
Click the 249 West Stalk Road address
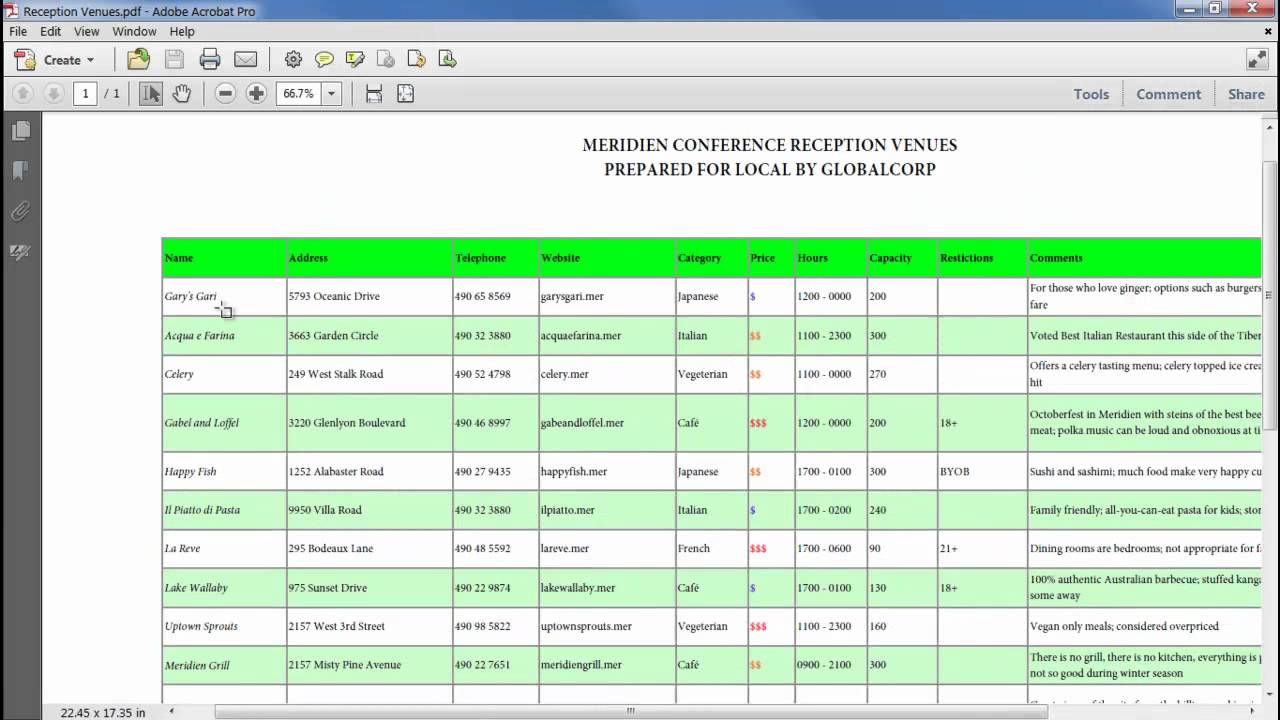coord(335,374)
